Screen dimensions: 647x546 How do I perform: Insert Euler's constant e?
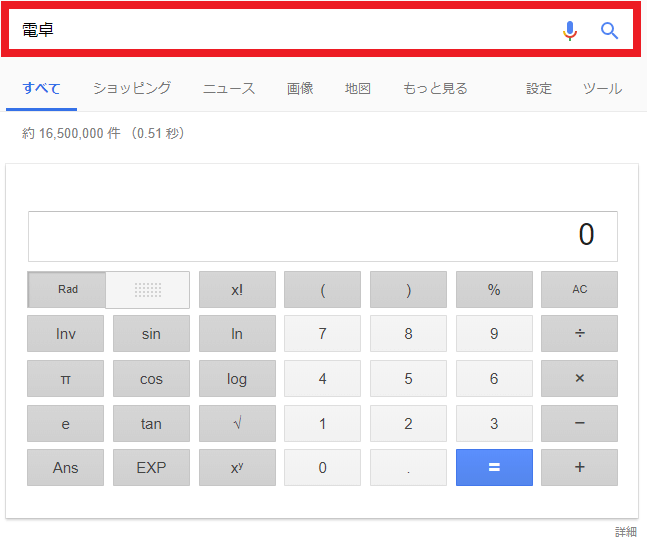pos(65,423)
